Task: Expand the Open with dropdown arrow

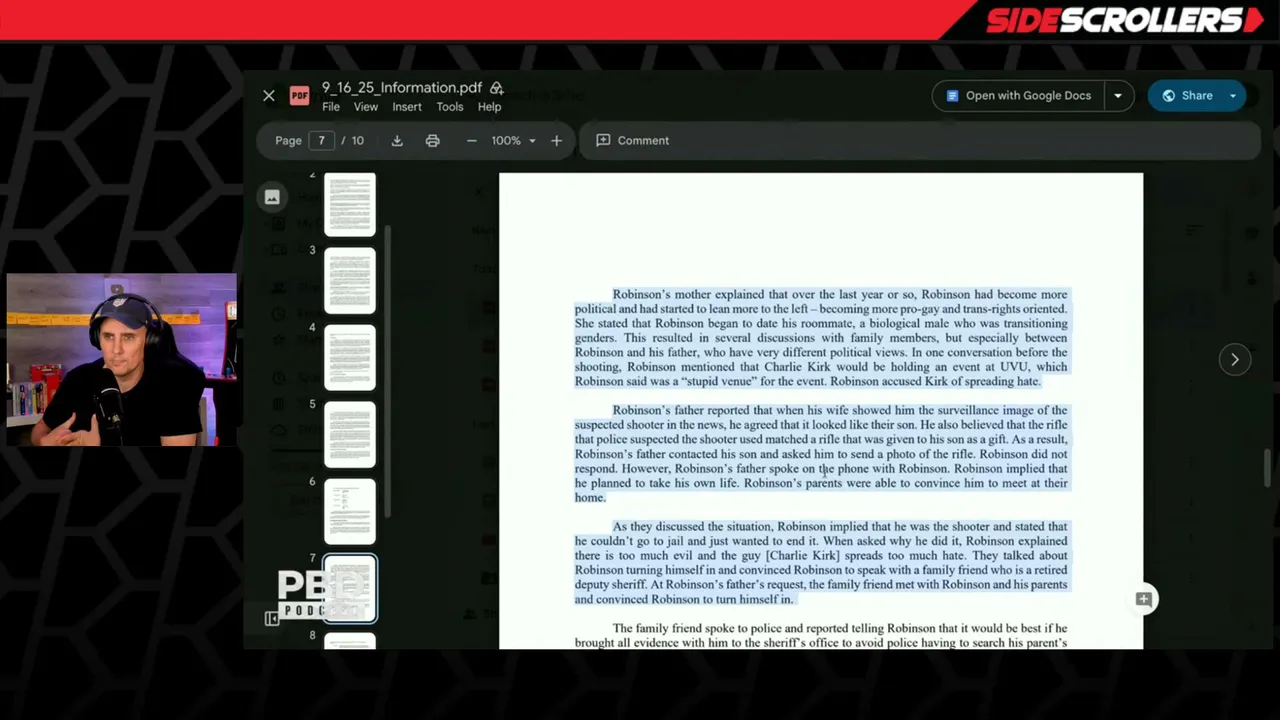Action: (1118, 96)
